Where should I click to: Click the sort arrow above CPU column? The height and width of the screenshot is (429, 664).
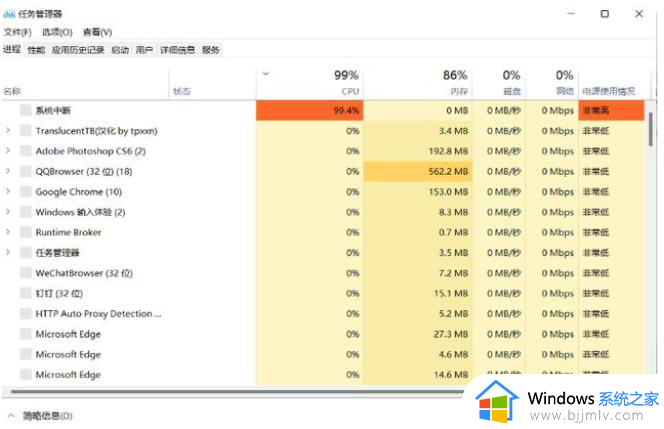266,74
